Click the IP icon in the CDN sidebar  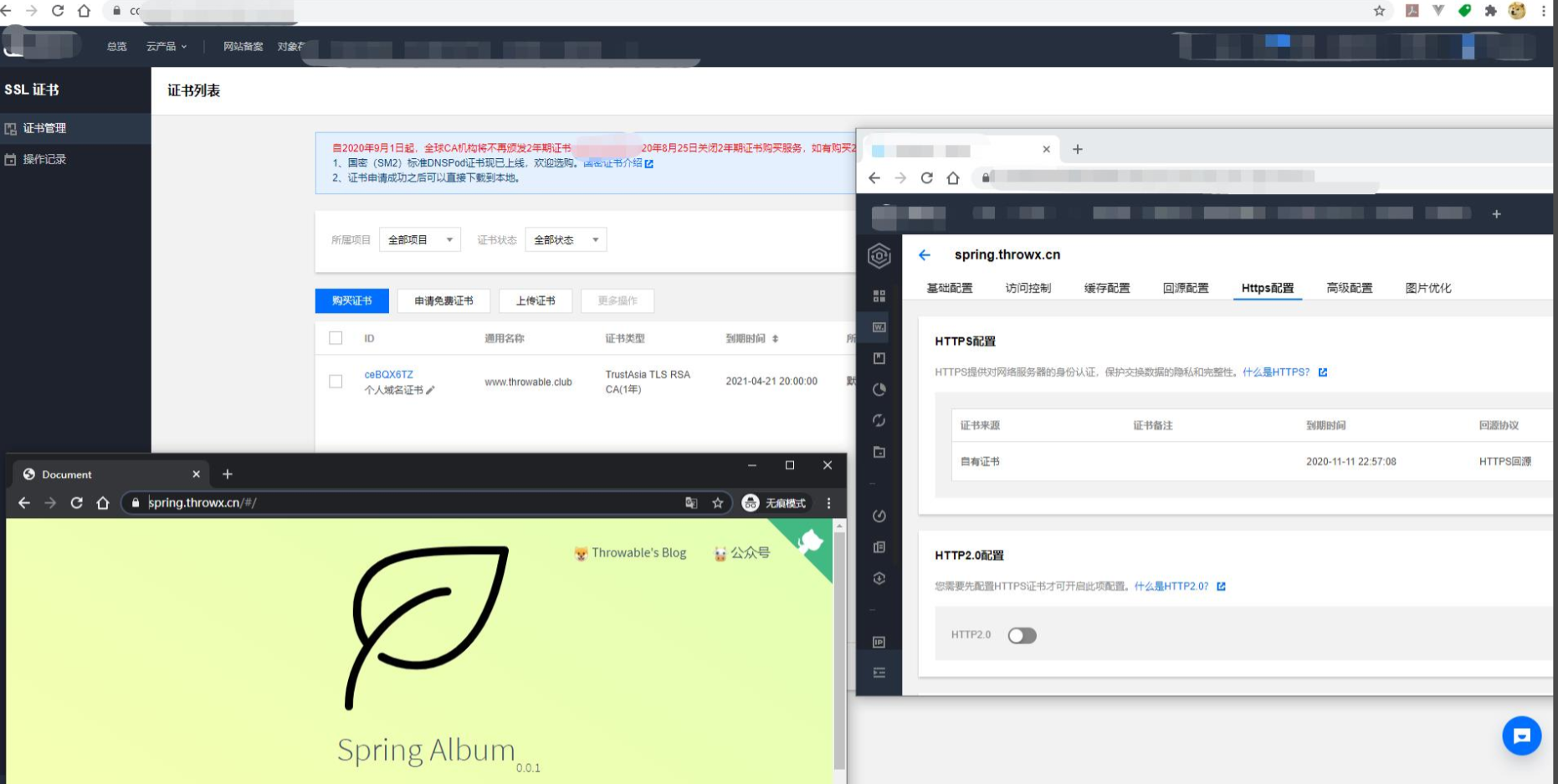click(x=878, y=642)
